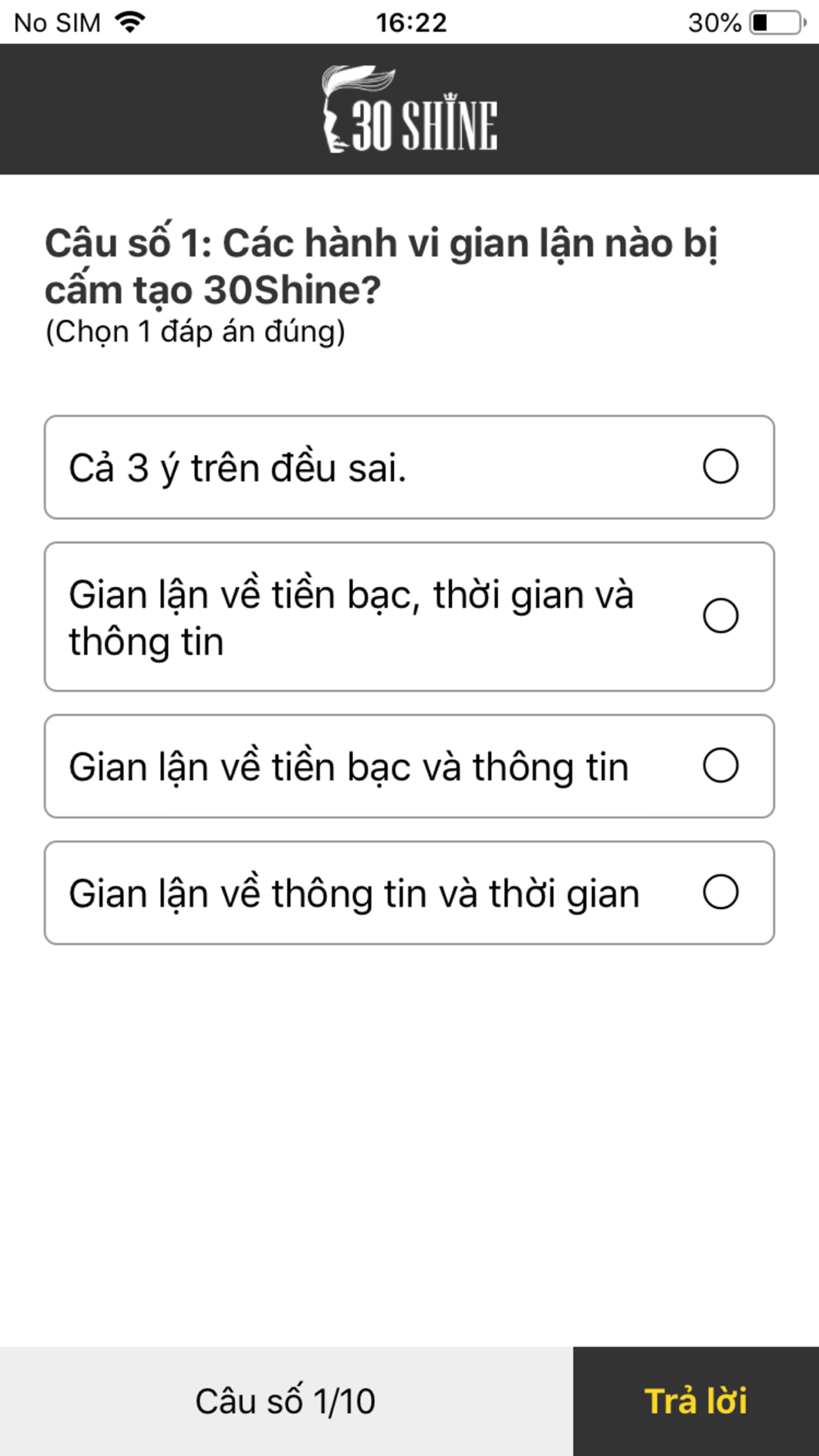Choose the answer card 'Cả 3 ý trên đều sai.'

[409, 467]
